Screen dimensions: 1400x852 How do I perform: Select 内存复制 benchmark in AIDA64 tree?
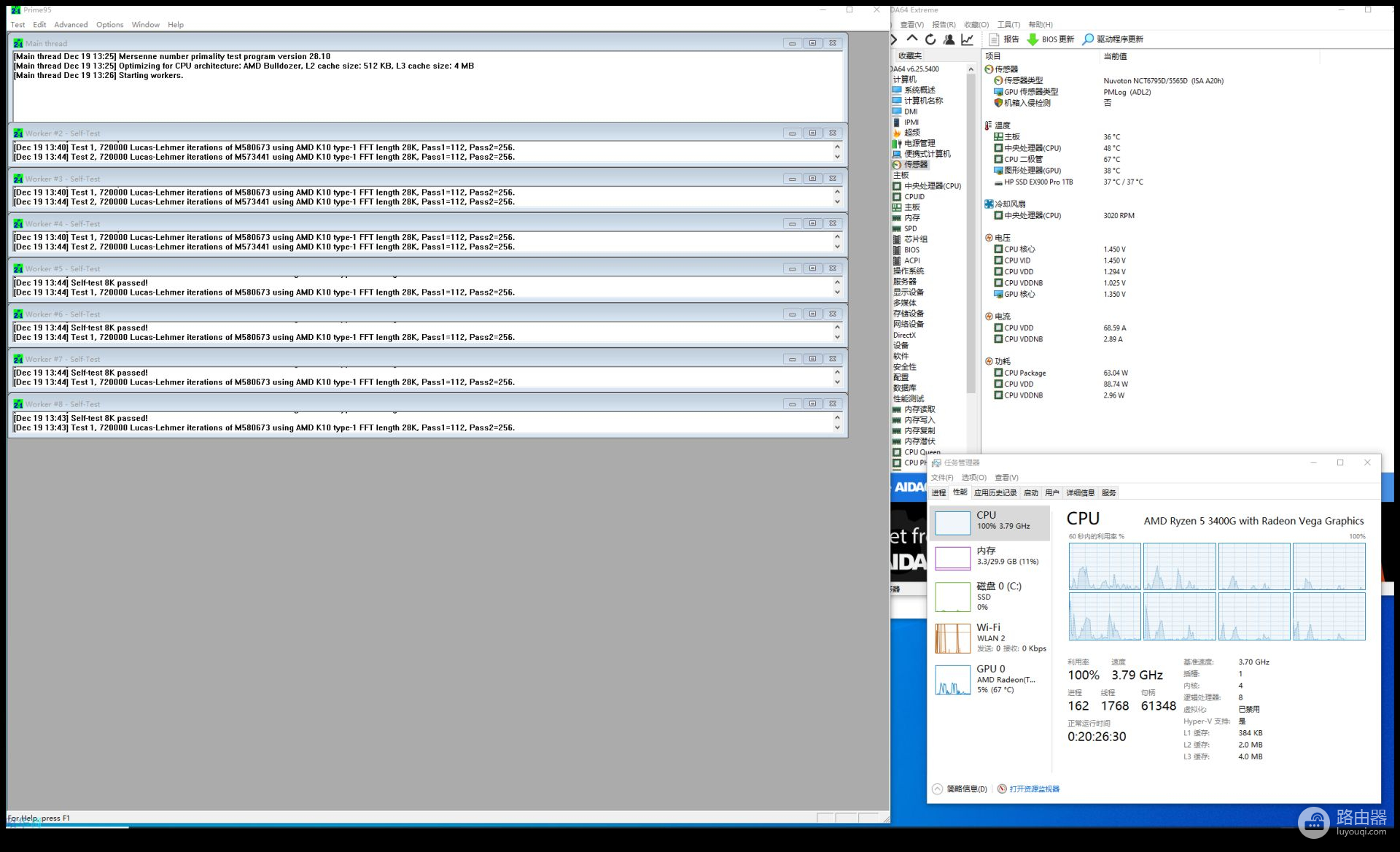tap(919, 431)
